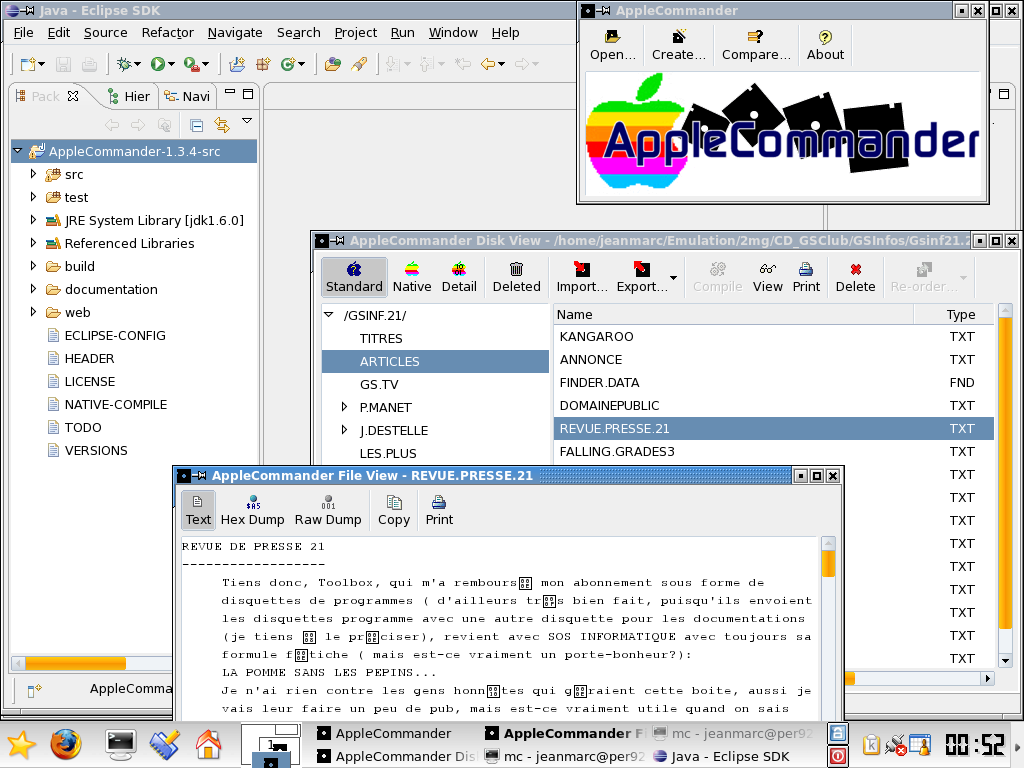
Task: Click the External Tools run icon
Action: click(191, 64)
